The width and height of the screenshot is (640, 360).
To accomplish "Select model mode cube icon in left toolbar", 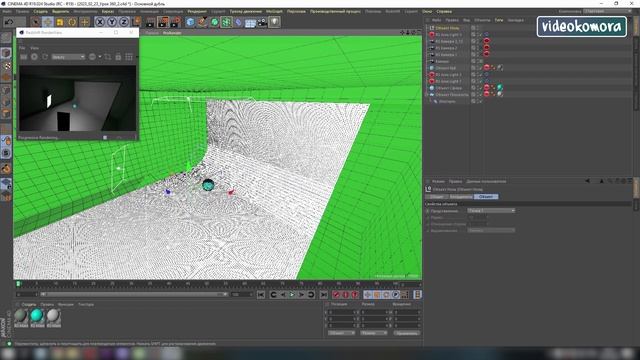I will pyautogui.click(x=6, y=53).
